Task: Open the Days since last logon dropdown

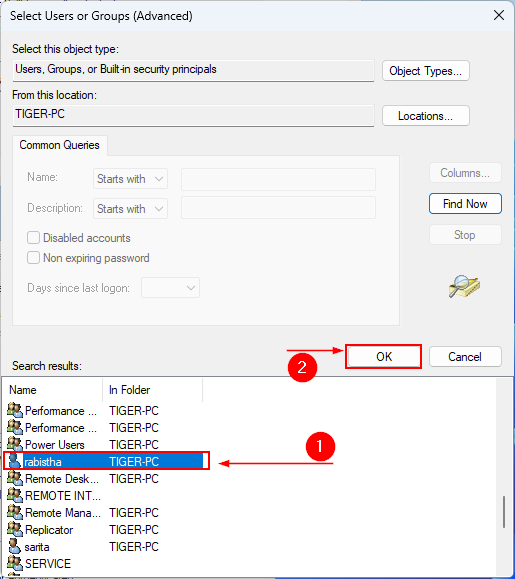Action: pos(170,288)
